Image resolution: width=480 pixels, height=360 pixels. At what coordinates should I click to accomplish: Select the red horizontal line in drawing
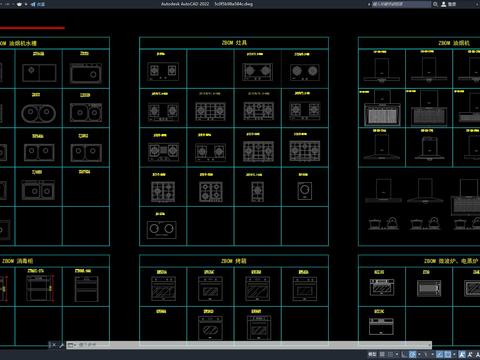(x=32, y=28)
